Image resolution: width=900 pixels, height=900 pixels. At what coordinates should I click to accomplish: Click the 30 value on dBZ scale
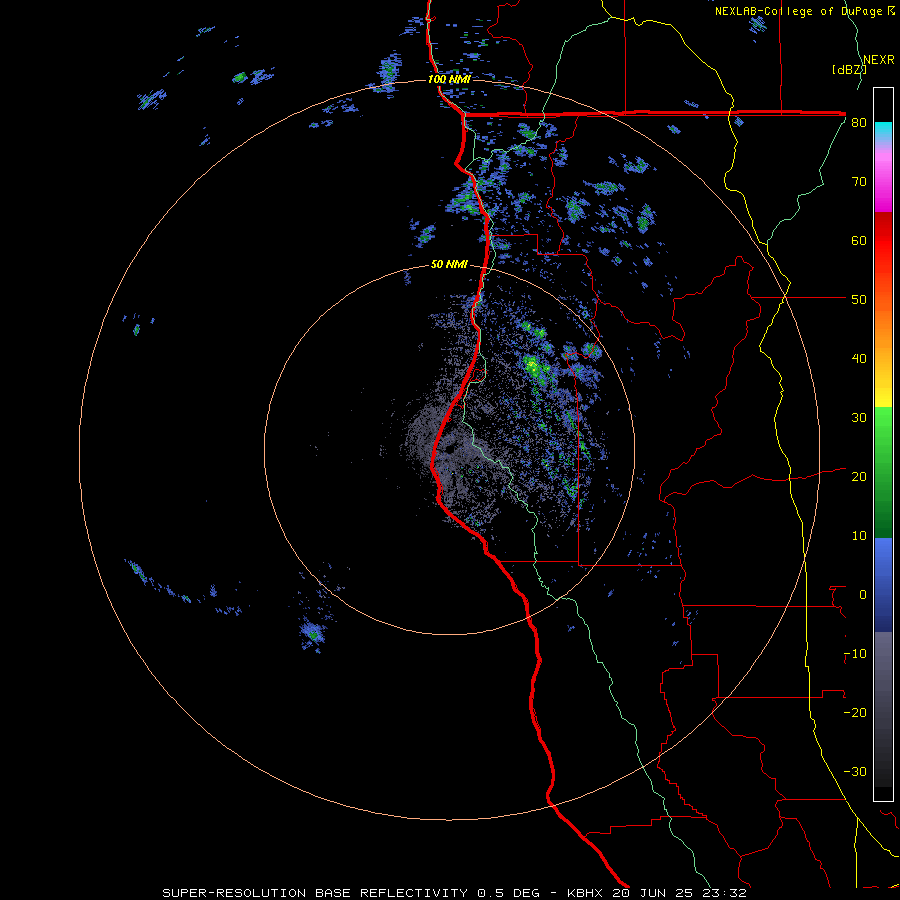point(859,418)
